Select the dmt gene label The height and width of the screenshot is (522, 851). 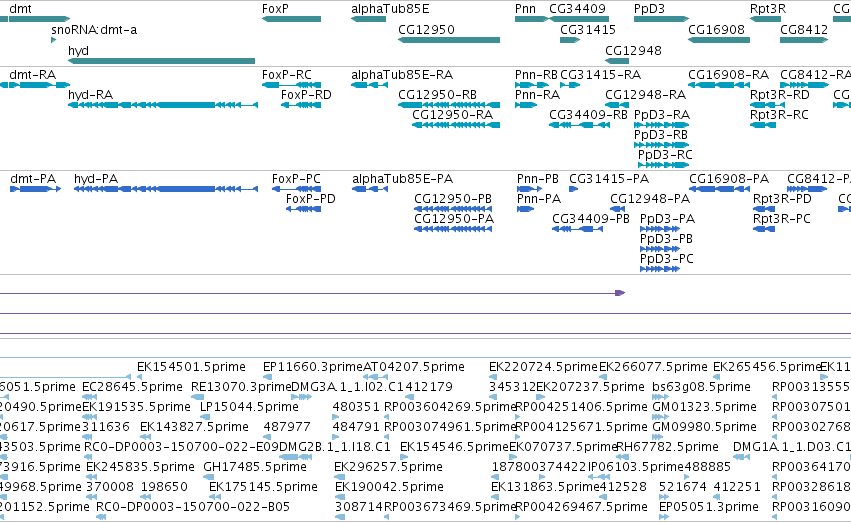coord(20,9)
